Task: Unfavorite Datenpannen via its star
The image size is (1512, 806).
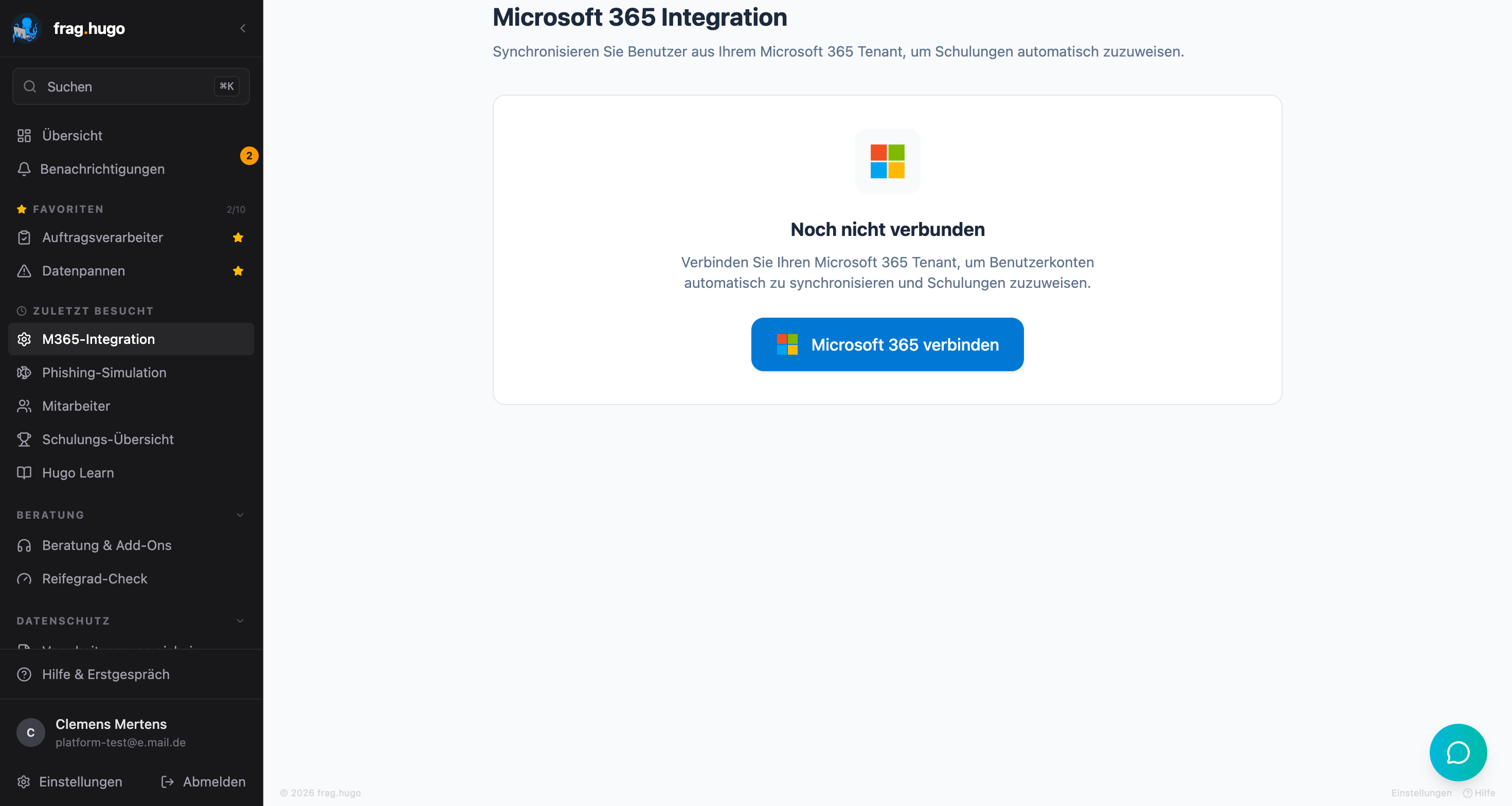Action: [x=238, y=271]
